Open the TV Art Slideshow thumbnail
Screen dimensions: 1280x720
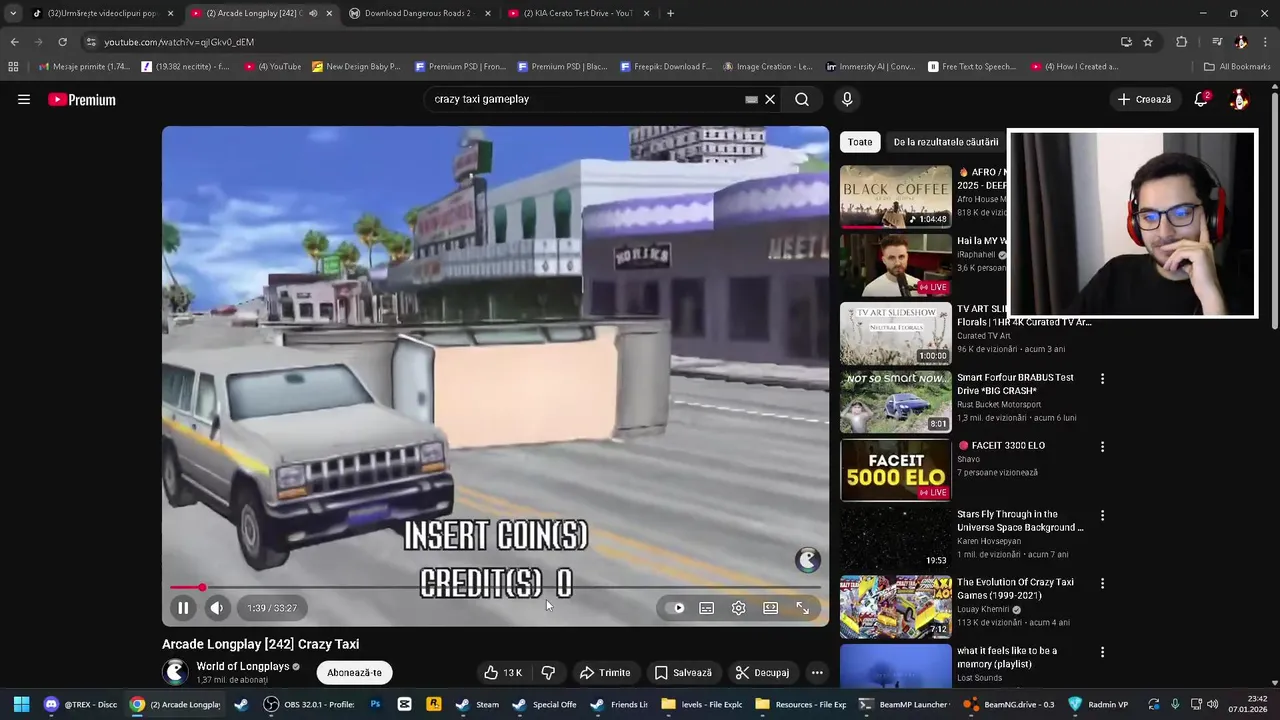tap(895, 334)
